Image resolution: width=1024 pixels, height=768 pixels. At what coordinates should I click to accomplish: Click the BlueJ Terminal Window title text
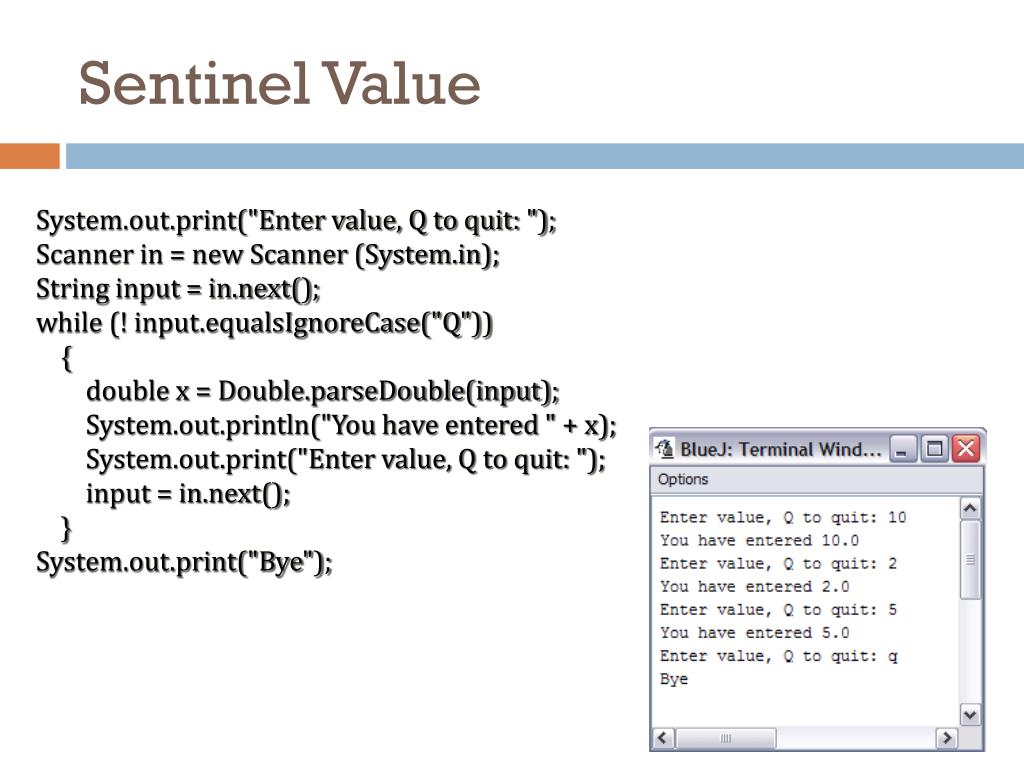point(780,449)
